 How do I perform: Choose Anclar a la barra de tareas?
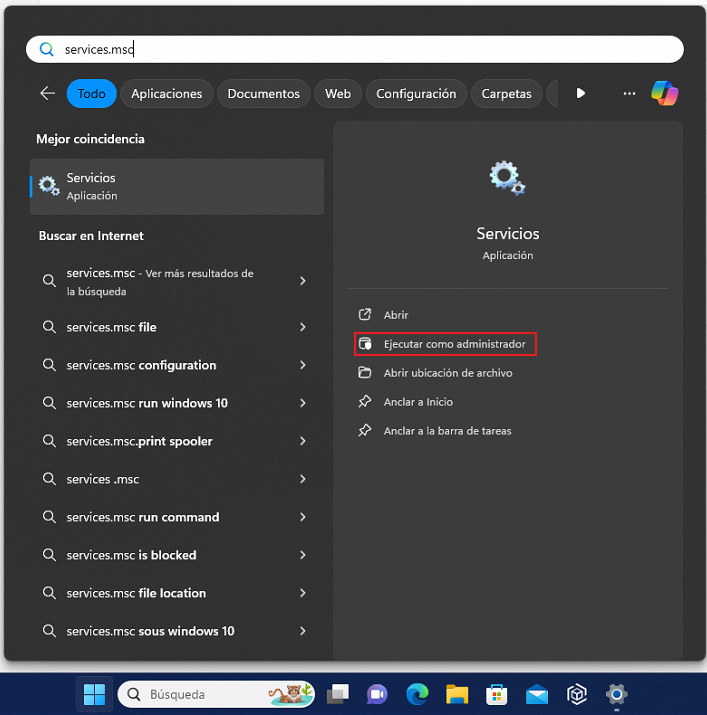tap(446, 430)
